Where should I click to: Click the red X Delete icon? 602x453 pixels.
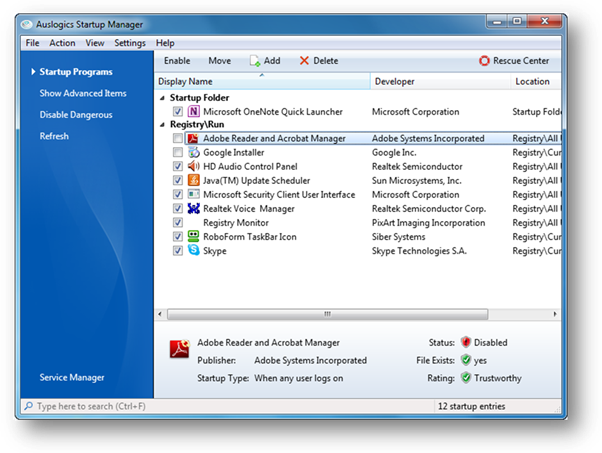click(304, 61)
